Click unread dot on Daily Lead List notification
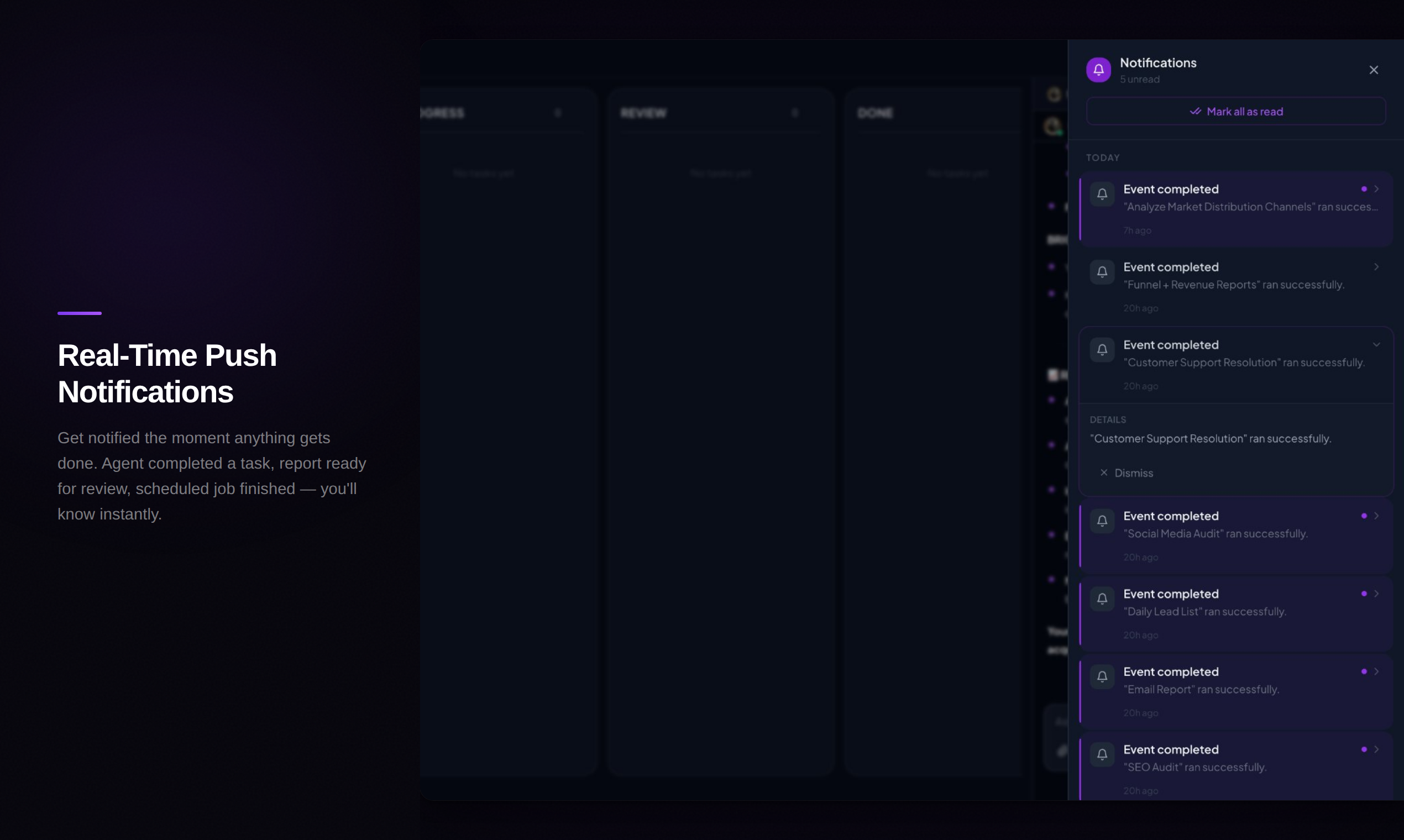The height and width of the screenshot is (840, 1404). pyautogui.click(x=1364, y=594)
